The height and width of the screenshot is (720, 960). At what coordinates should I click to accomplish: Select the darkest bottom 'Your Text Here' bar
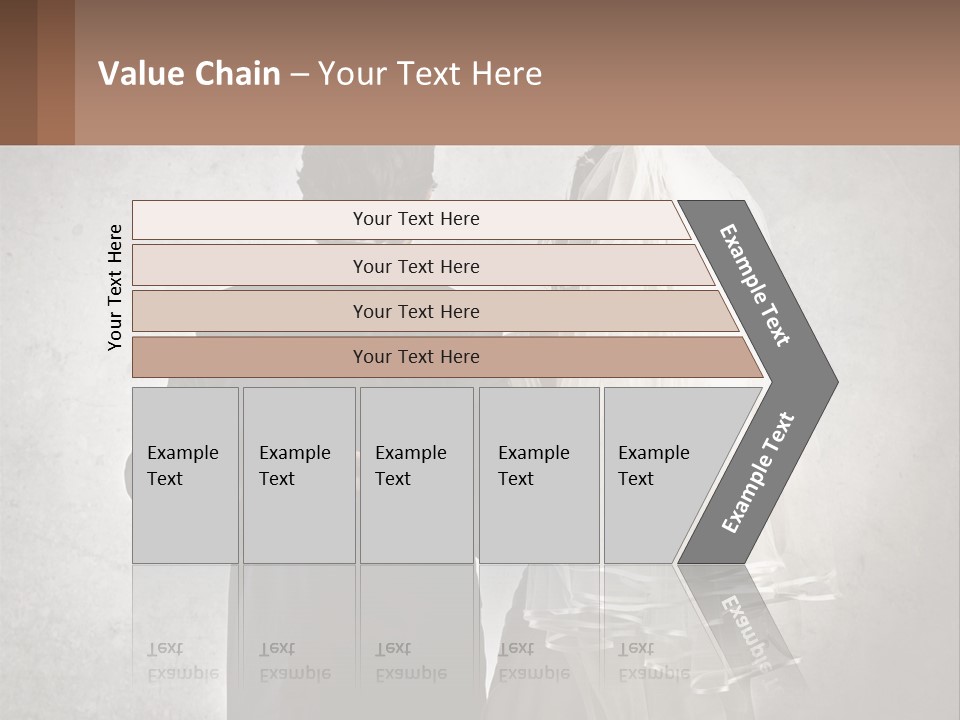point(415,357)
